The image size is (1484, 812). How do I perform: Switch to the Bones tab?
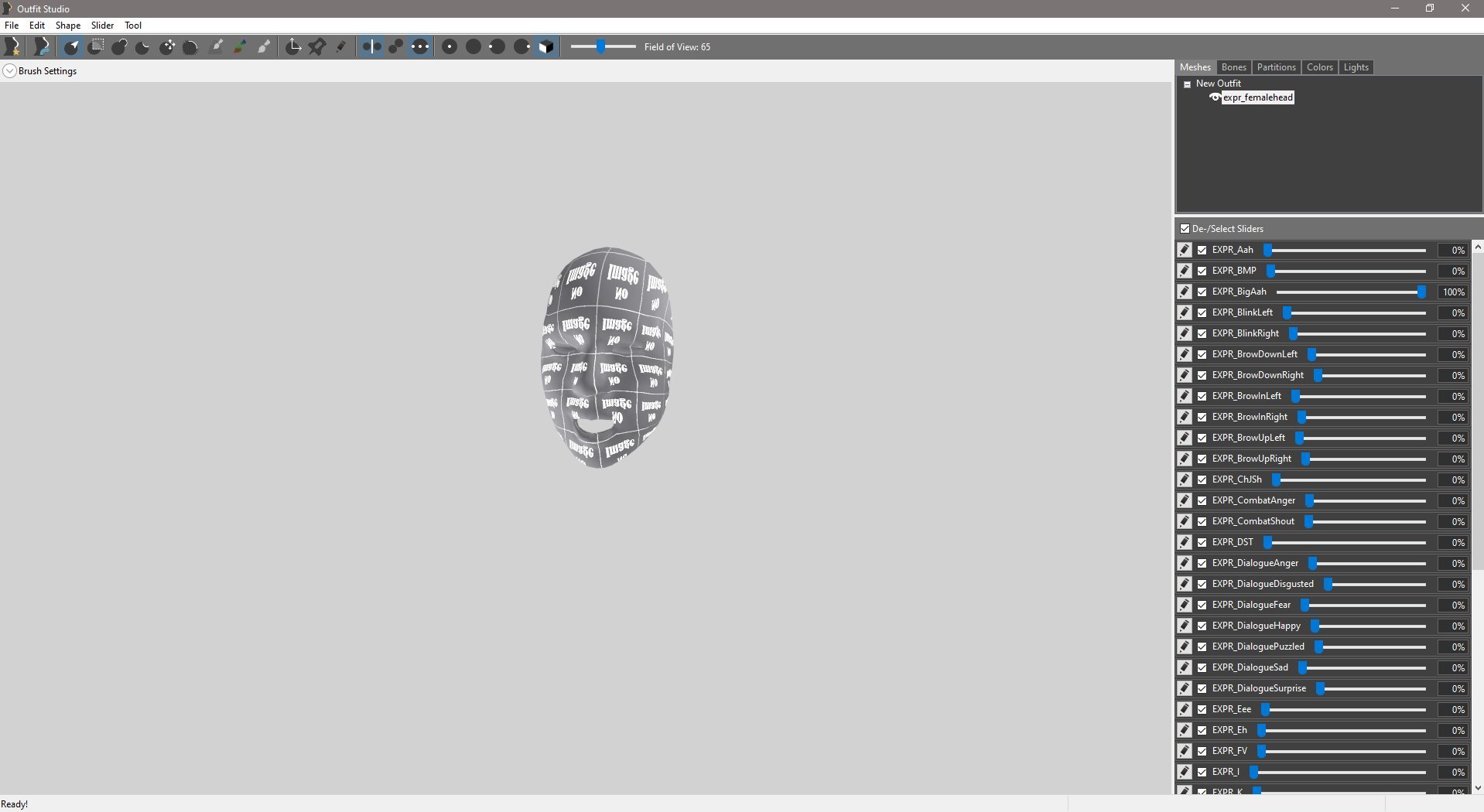[1233, 67]
